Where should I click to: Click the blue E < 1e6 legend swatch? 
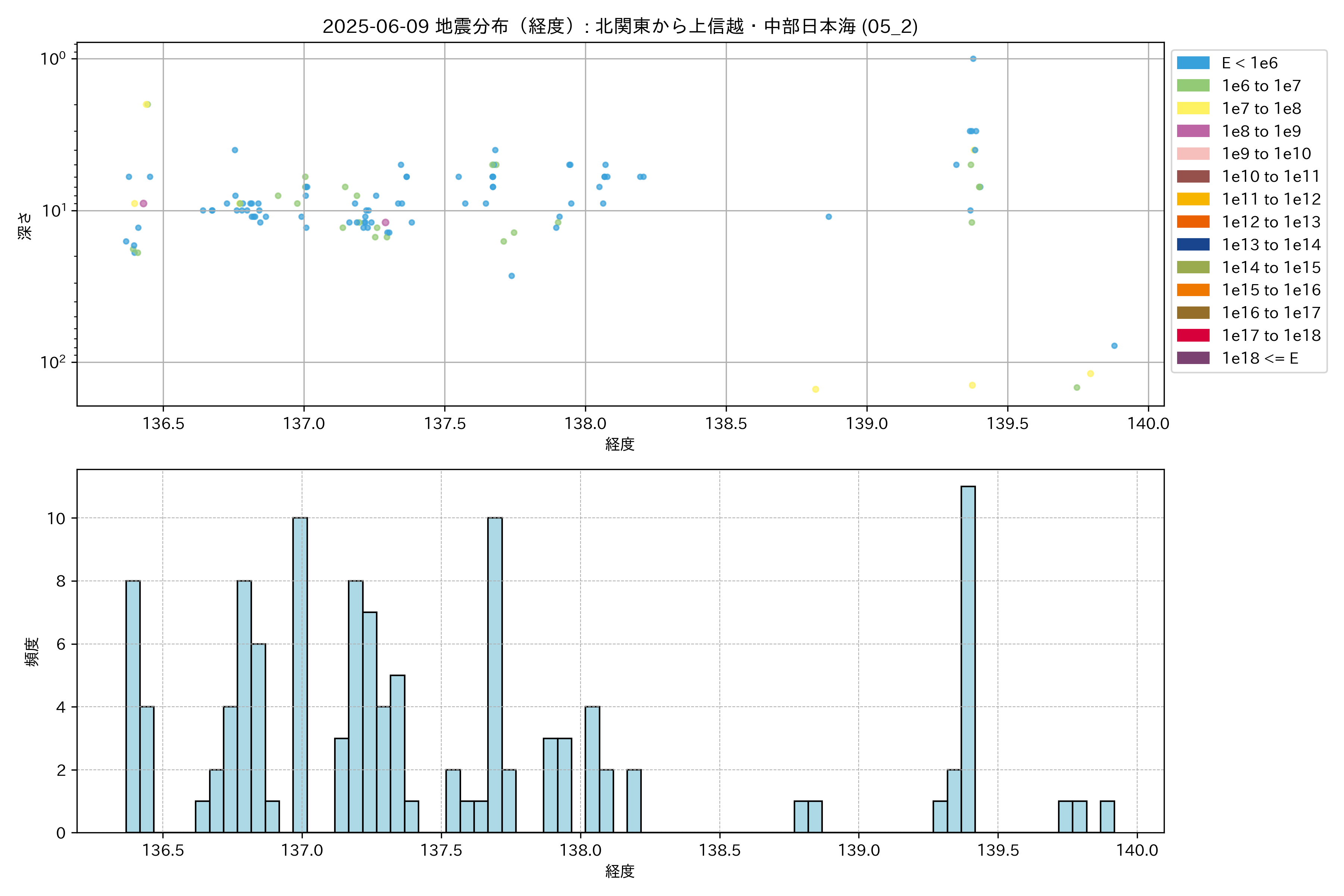pos(1193,63)
